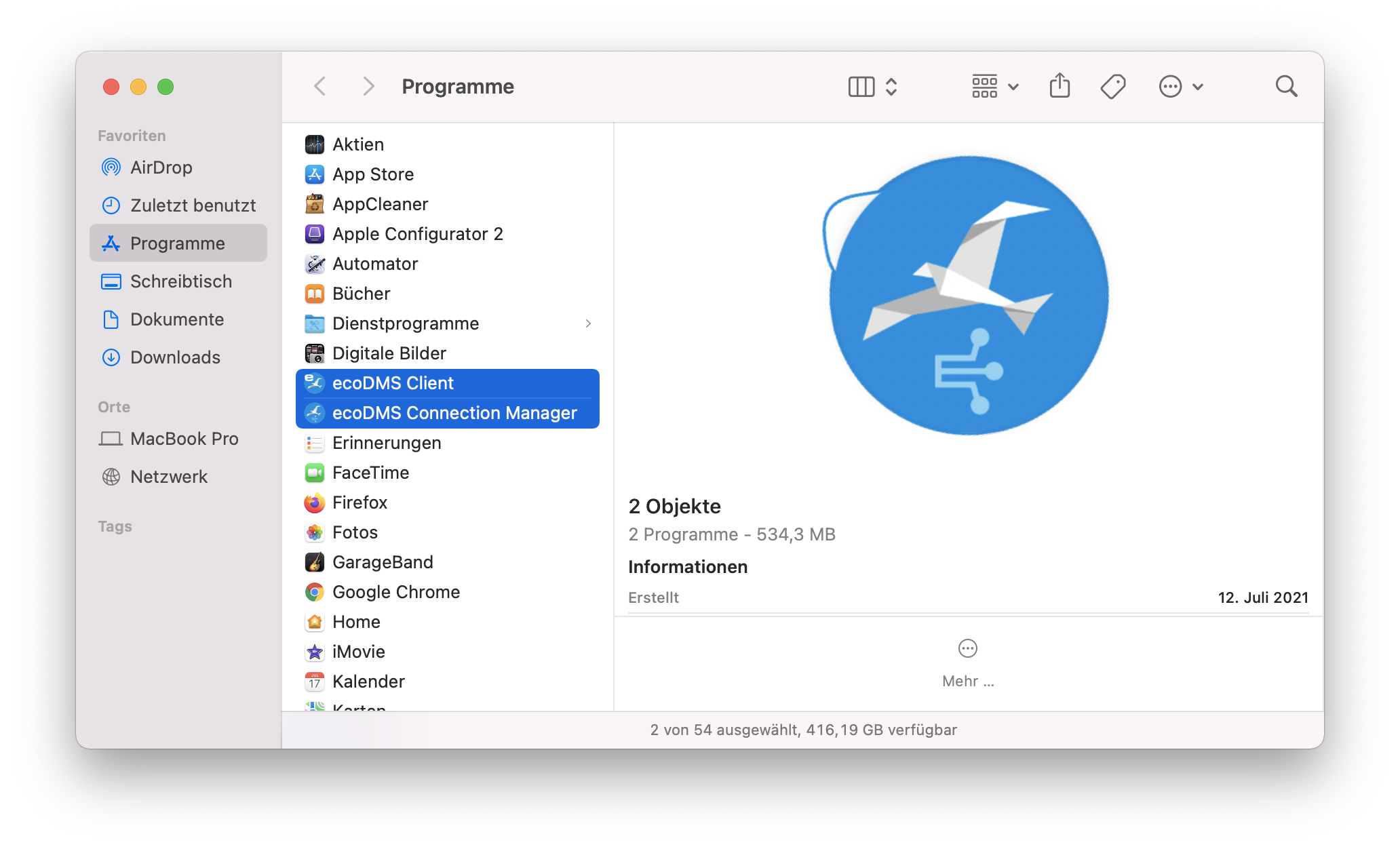Click the share icon in the toolbar
The height and width of the screenshot is (849, 1400).
point(1059,86)
